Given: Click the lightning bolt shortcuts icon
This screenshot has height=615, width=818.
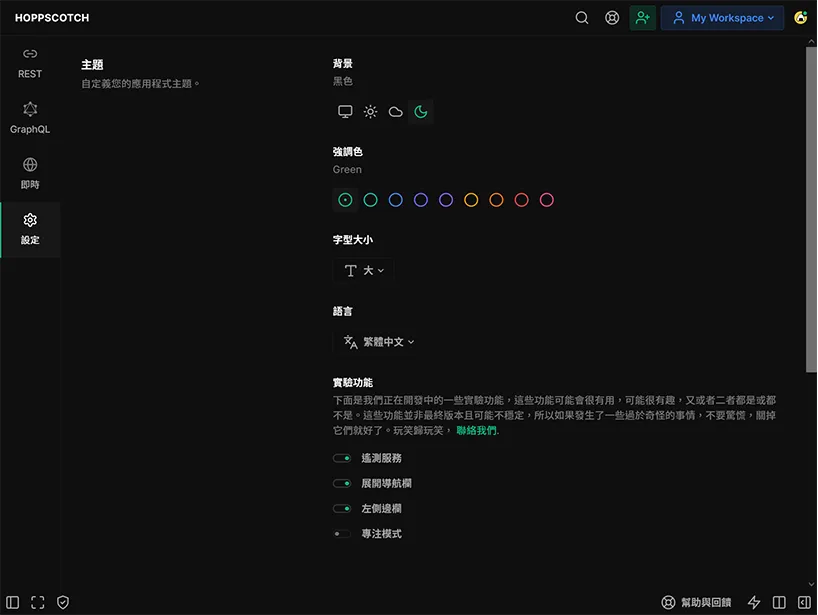Looking at the screenshot, I should click(x=754, y=602).
